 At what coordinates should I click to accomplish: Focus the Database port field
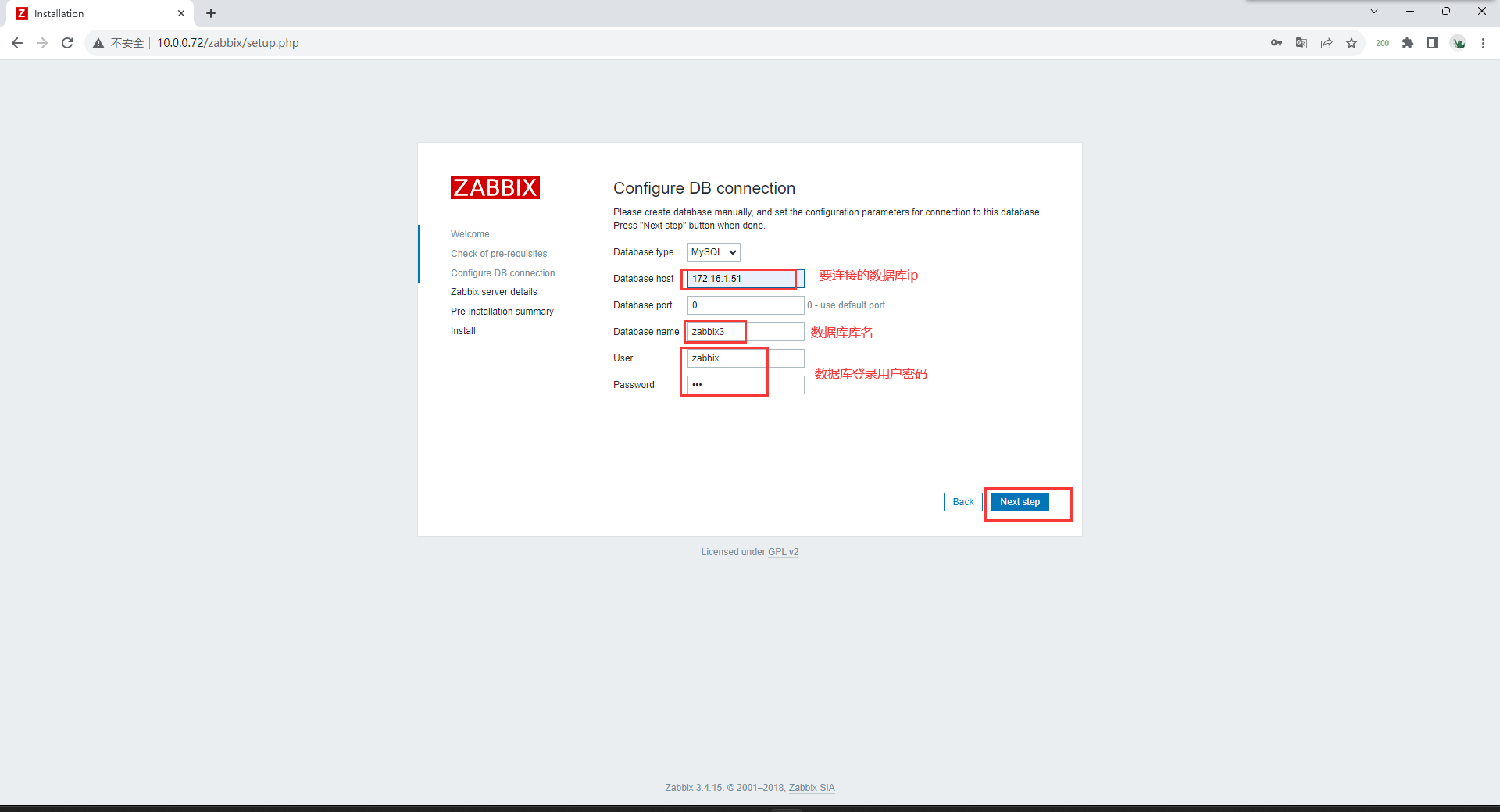pyautogui.click(x=745, y=305)
